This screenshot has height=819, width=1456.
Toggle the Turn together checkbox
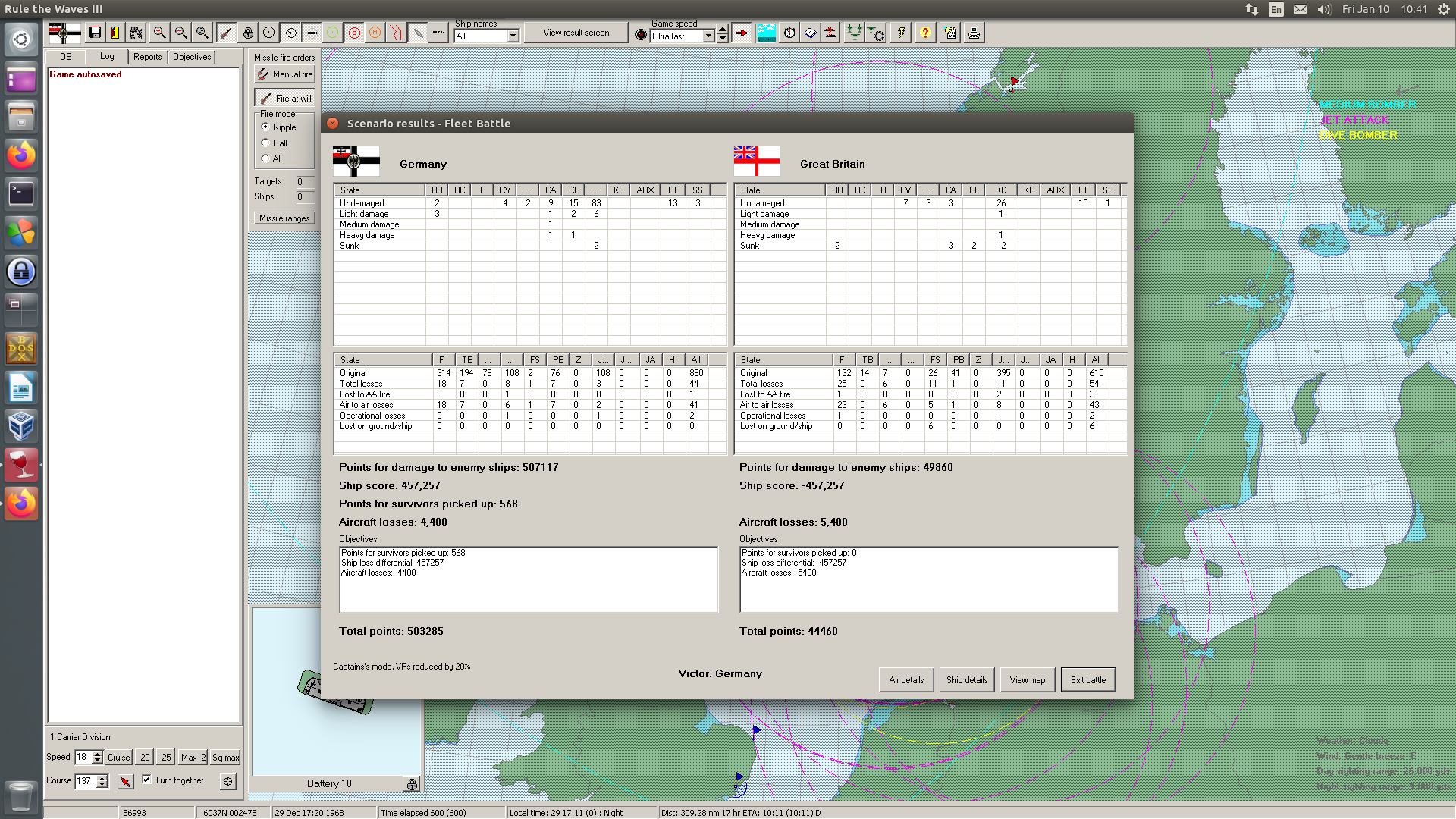pos(146,779)
